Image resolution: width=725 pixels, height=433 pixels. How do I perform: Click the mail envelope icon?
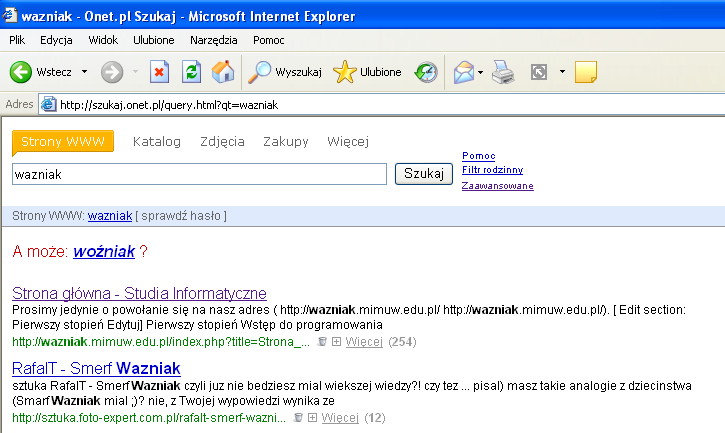click(x=464, y=73)
